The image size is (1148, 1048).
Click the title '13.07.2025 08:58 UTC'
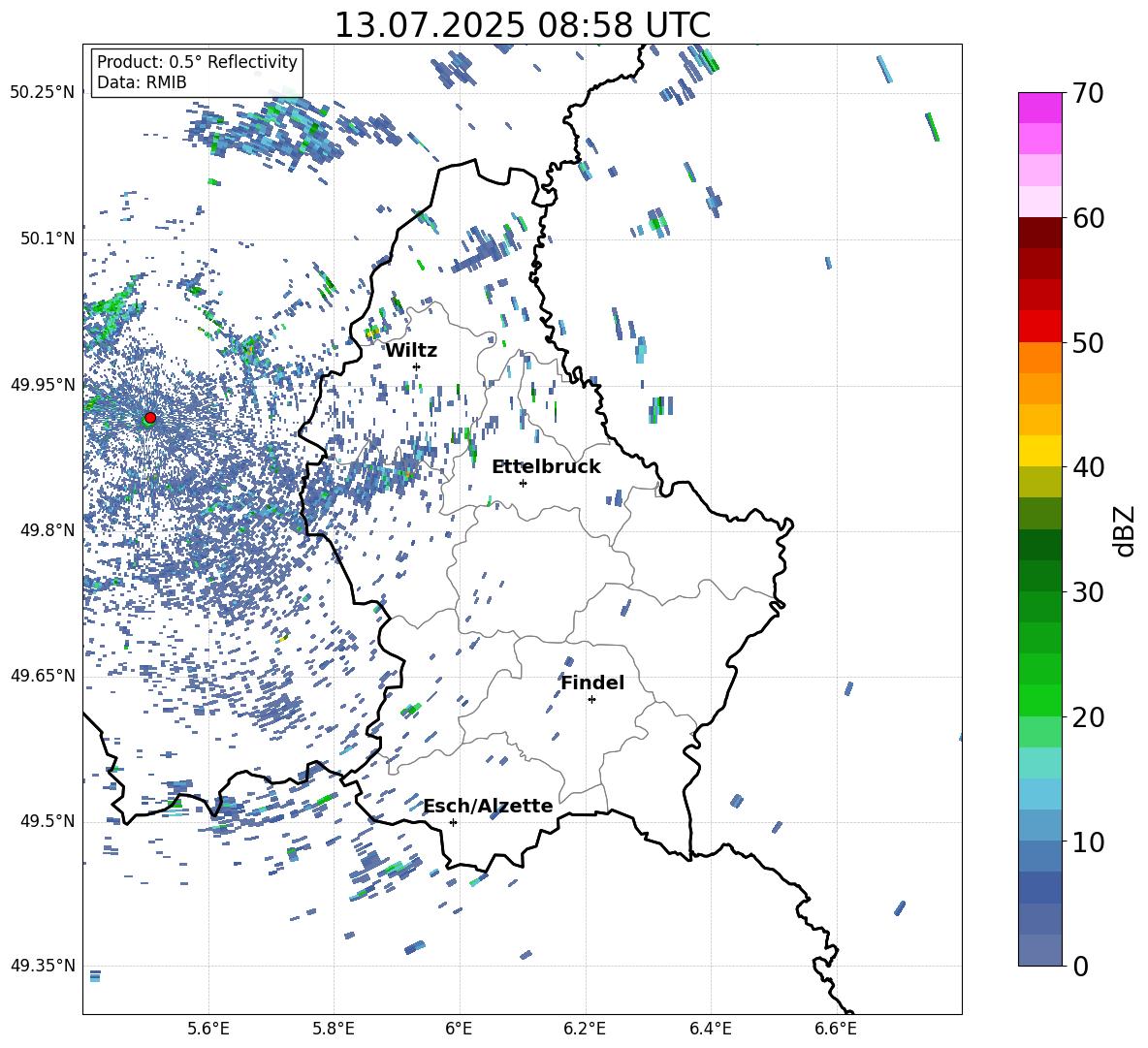pyautogui.click(x=522, y=25)
